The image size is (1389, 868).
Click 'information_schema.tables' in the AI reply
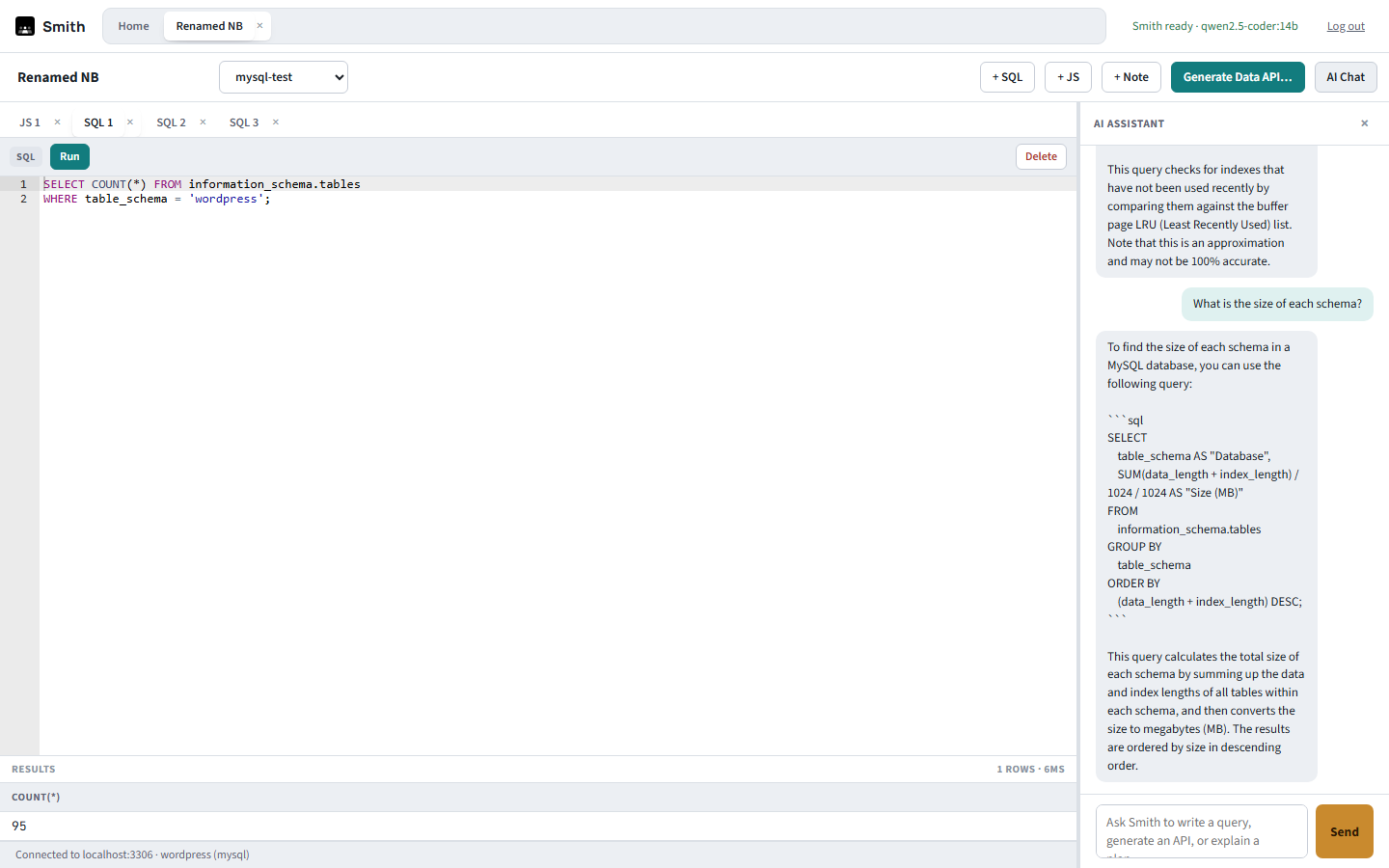click(x=1189, y=529)
